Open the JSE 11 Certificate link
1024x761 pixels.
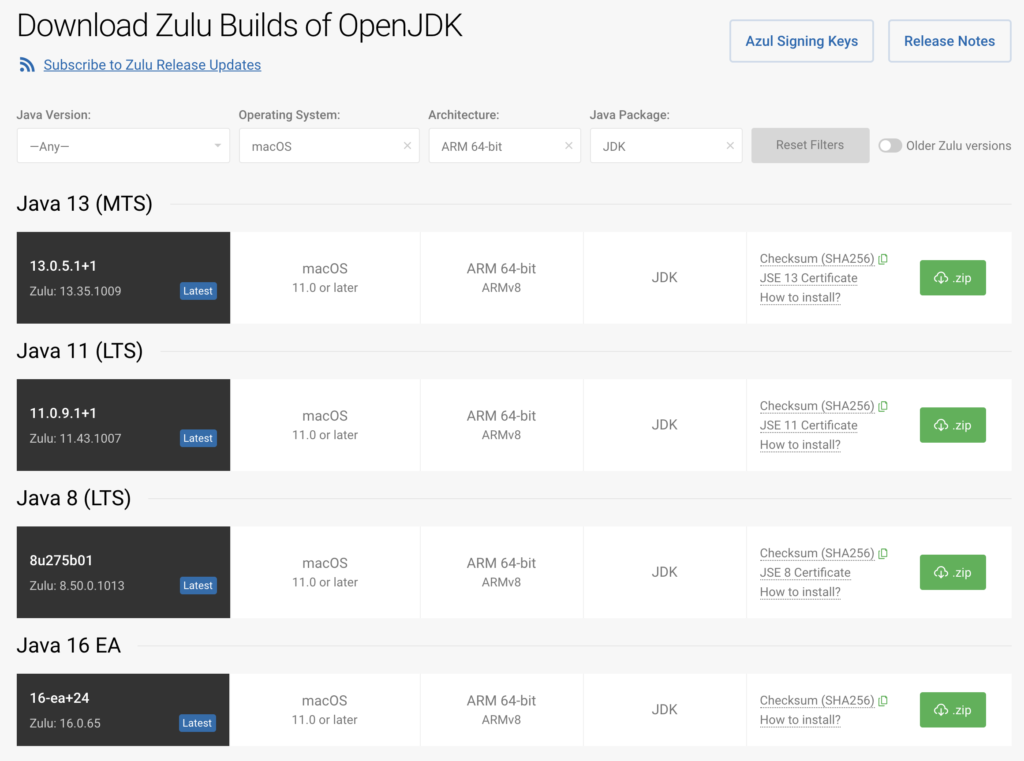coord(808,425)
